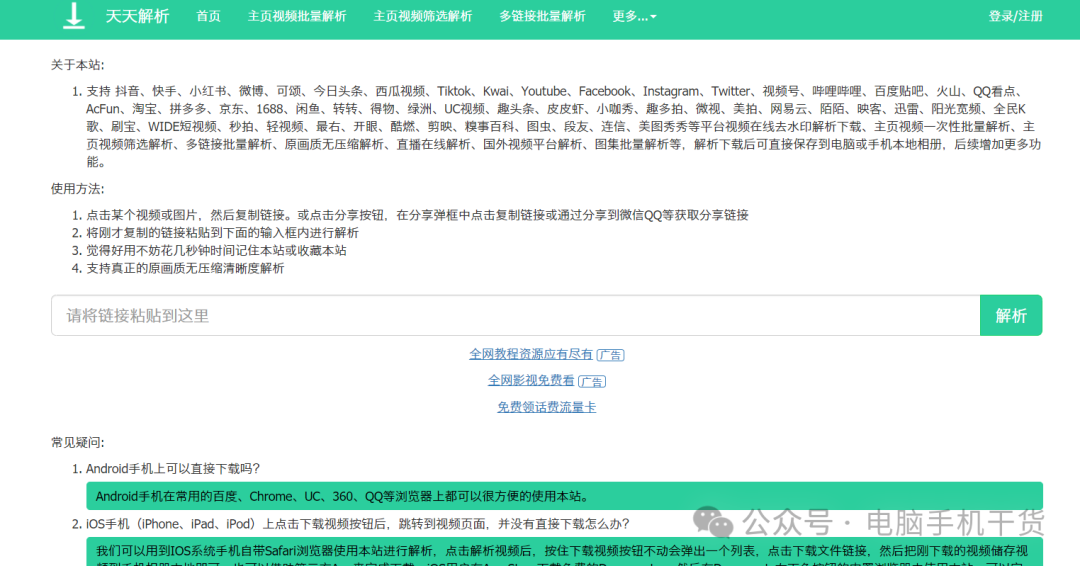Open the 全网教程资源应有尽有 ad link
Screen dimensions: 1080x566
tap(531, 354)
